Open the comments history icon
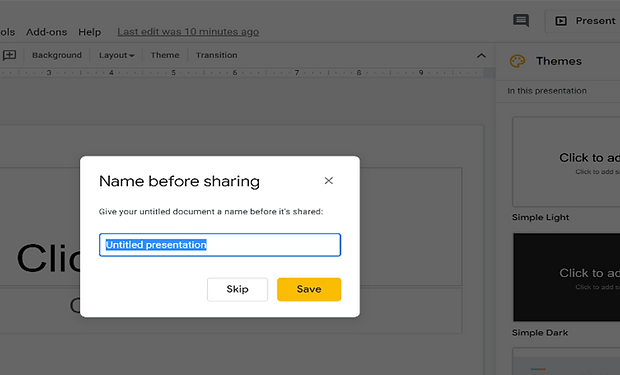This screenshot has width=620, height=375. point(521,21)
